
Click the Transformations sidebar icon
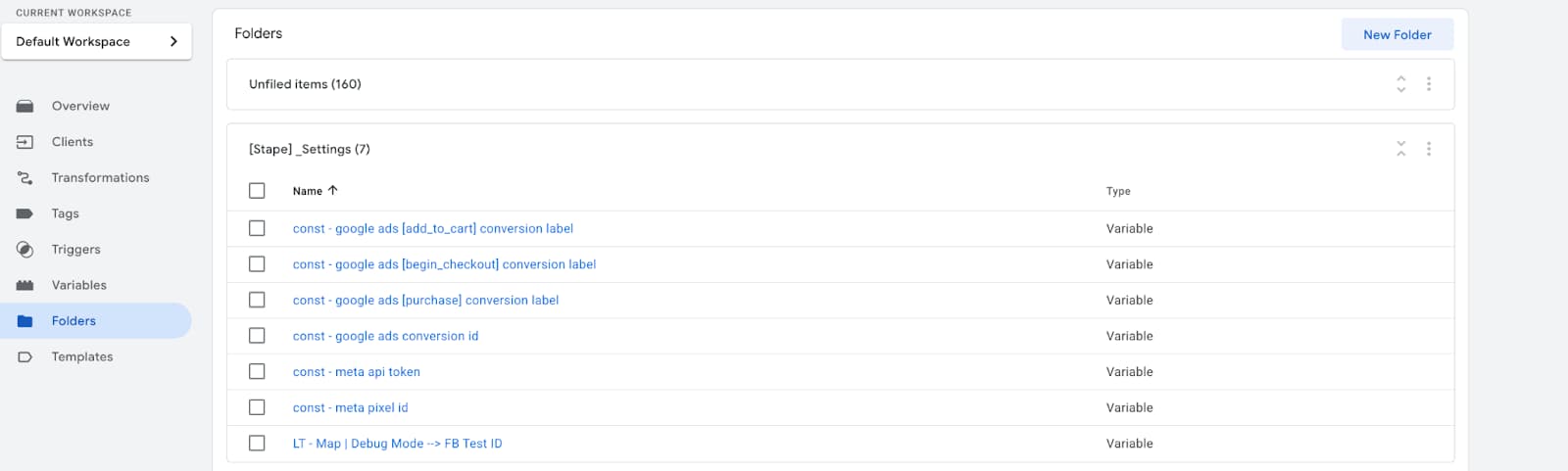pos(24,177)
